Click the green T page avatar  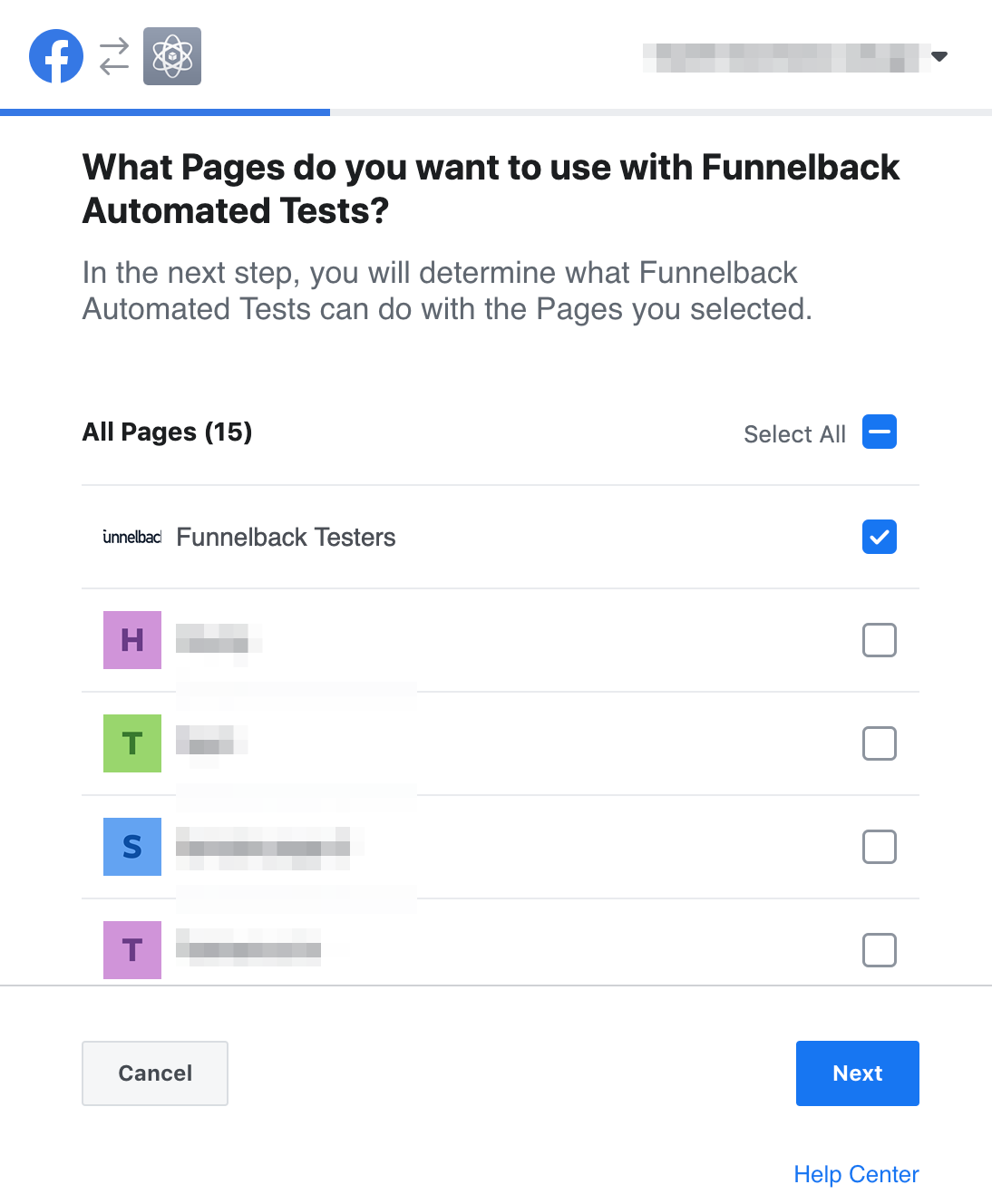point(132,743)
